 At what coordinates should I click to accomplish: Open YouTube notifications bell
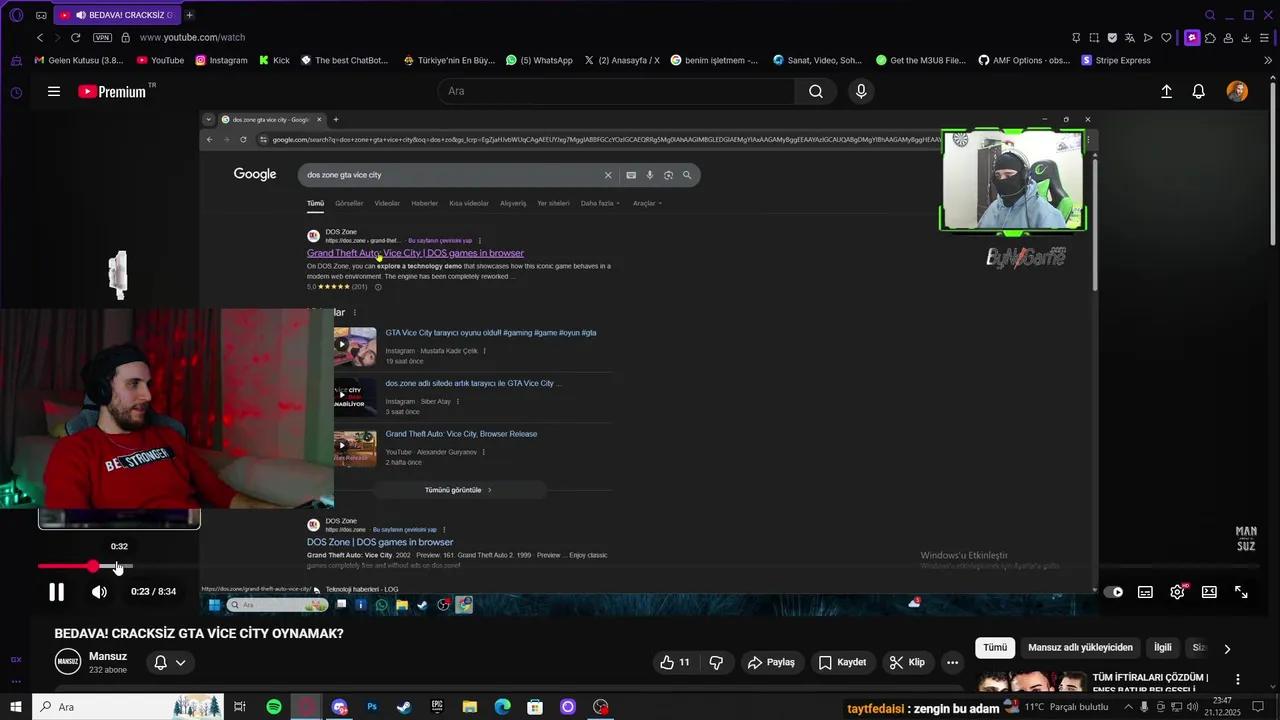(x=1198, y=91)
